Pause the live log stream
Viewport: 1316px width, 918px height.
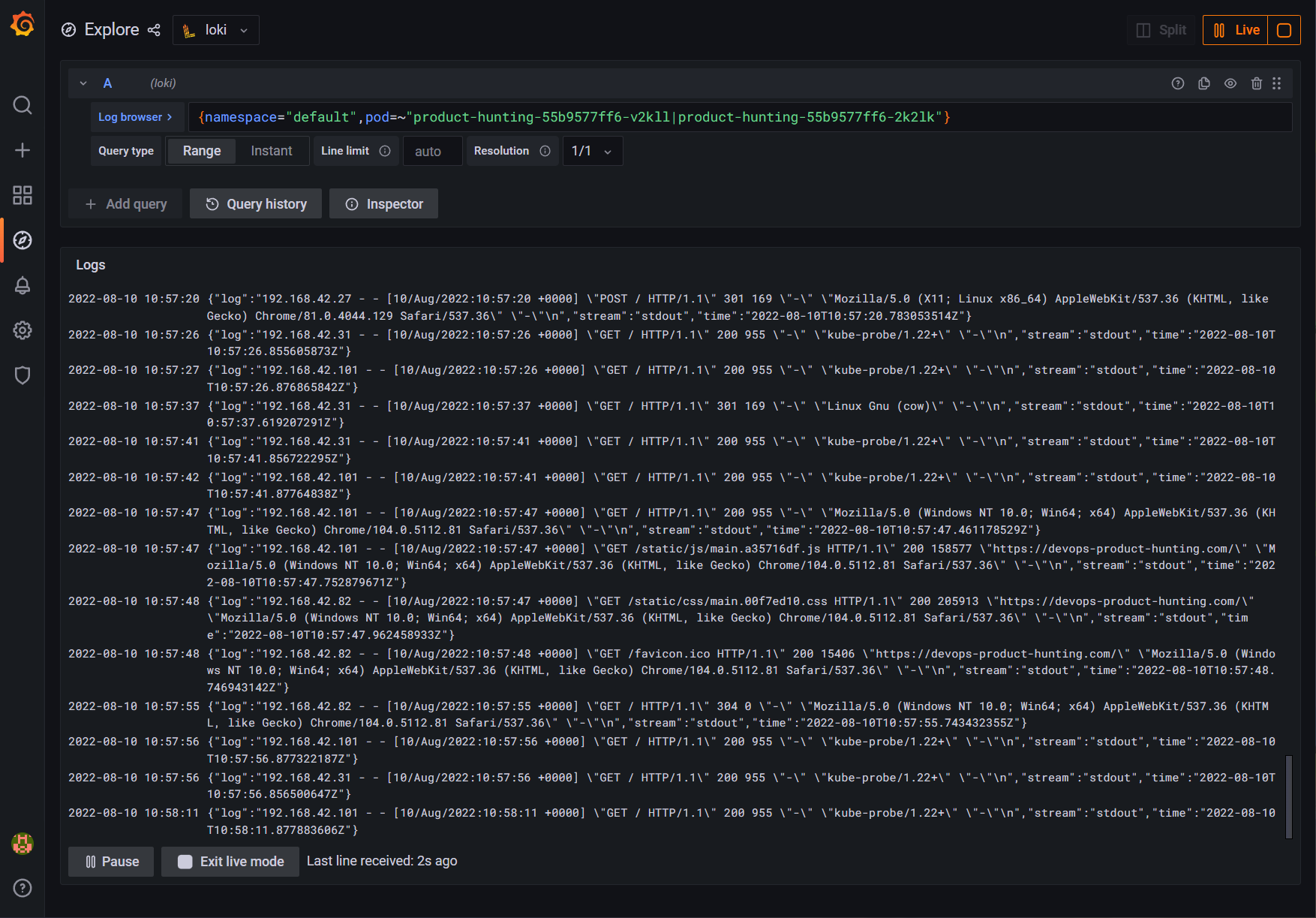point(111,862)
